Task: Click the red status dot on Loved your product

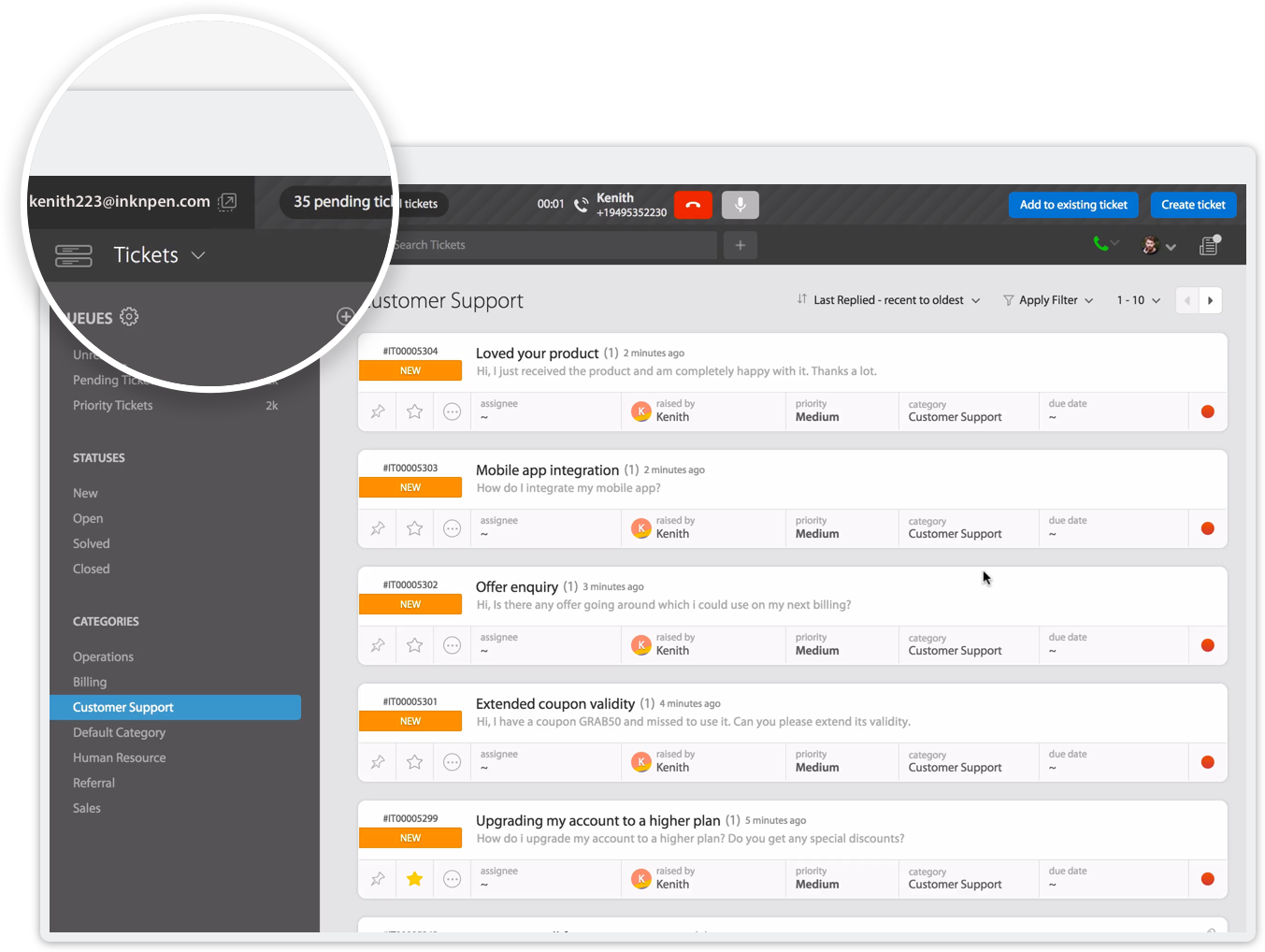Action: click(1207, 411)
